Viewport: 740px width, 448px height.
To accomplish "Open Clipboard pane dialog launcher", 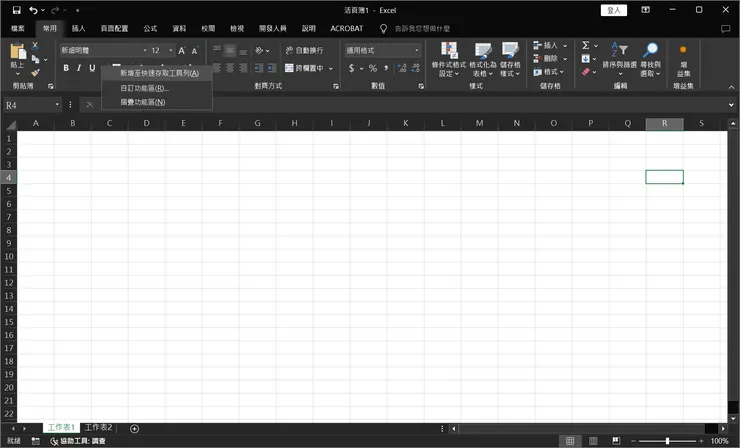I will coord(50,86).
